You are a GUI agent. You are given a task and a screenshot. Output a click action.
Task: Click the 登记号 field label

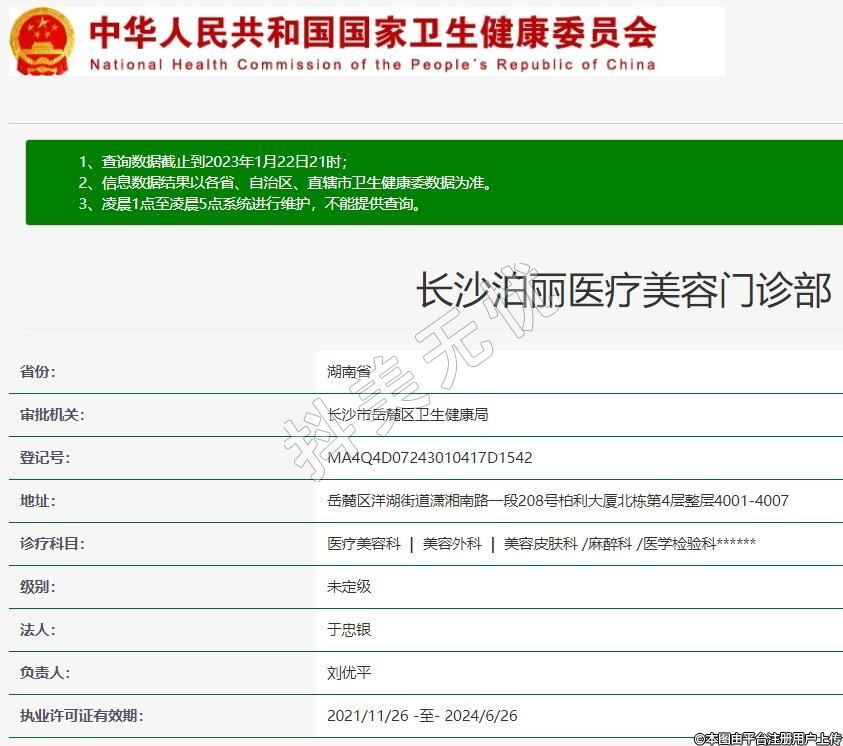(44, 458)
